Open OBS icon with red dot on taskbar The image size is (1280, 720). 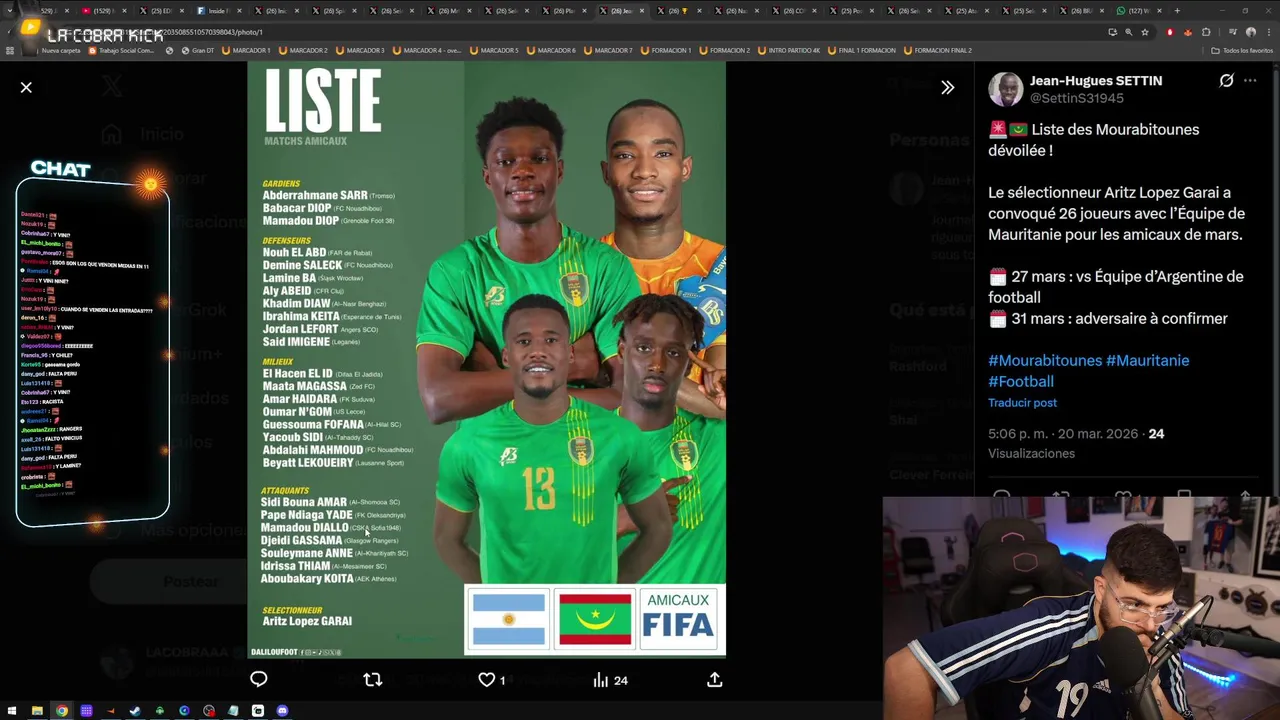[x=209, y=711]
